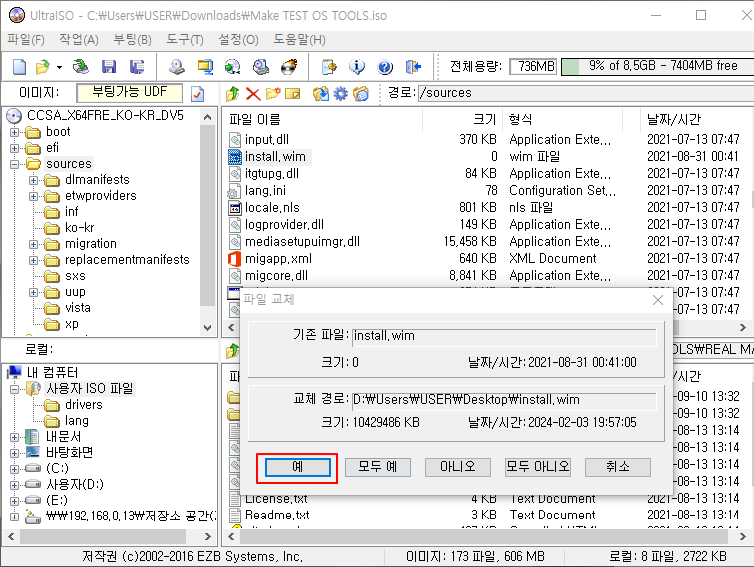Click the 모두 예 button
The height and width of the screenshot is (567, 754).
(x=378, y=467)
